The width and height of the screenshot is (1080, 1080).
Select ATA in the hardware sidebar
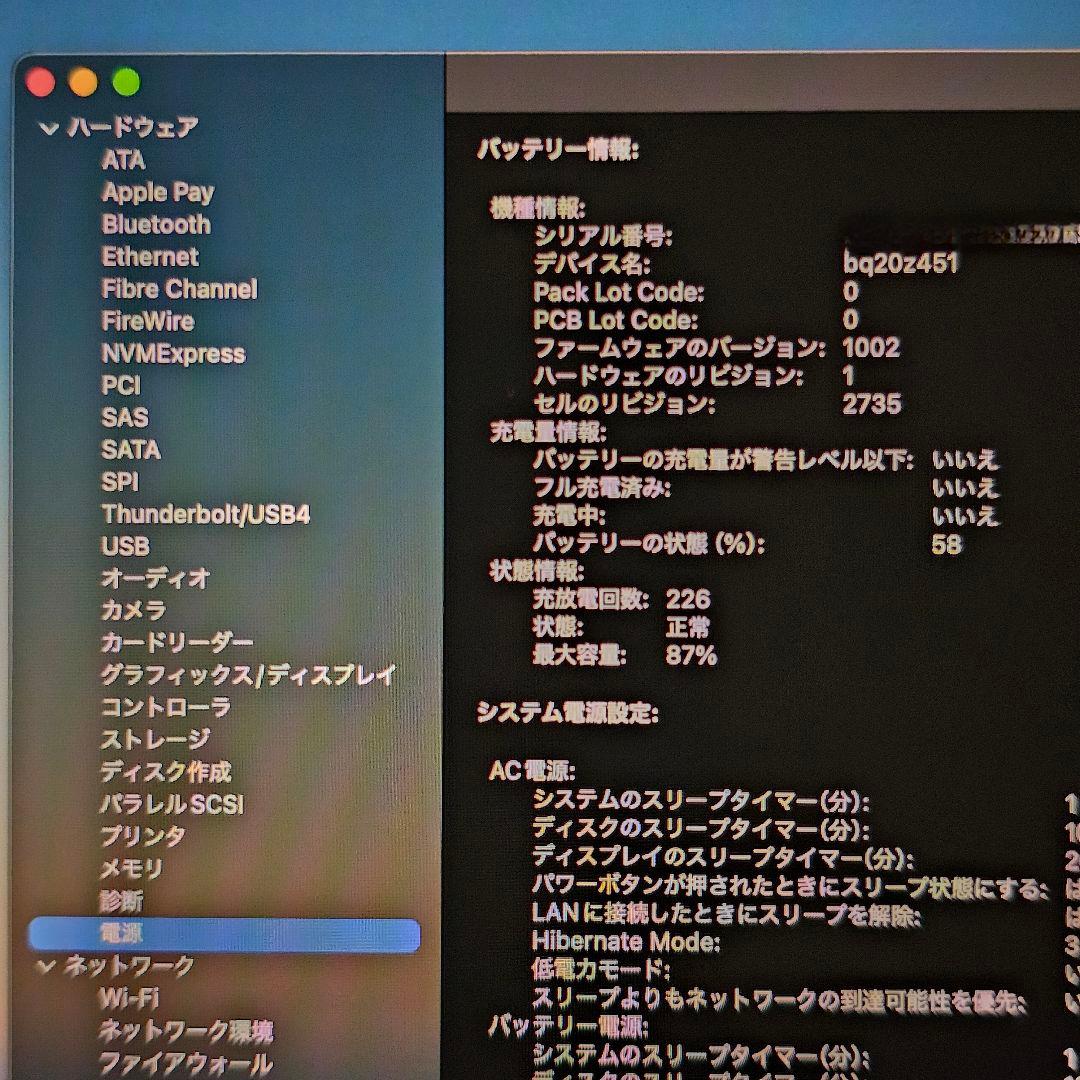pos(124,160)
